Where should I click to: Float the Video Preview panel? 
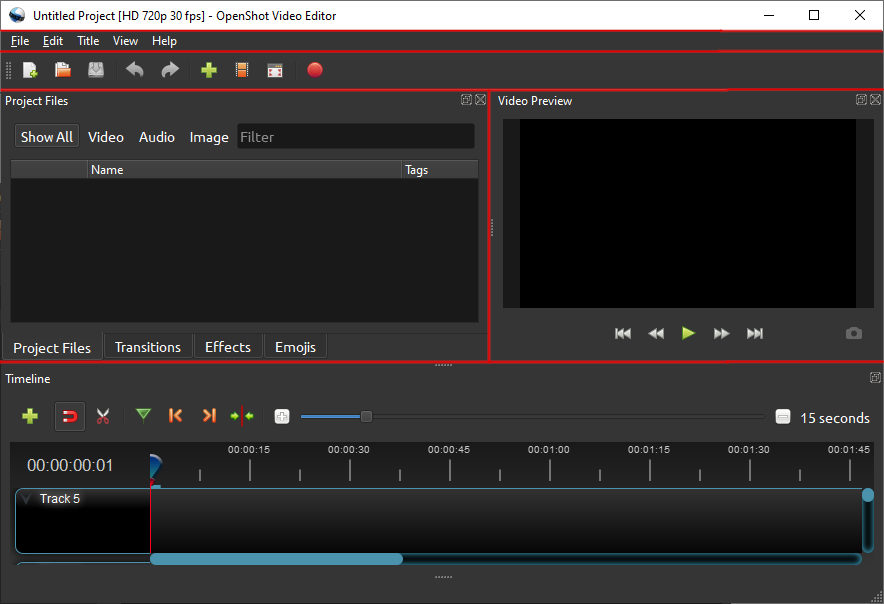[861, 100]
